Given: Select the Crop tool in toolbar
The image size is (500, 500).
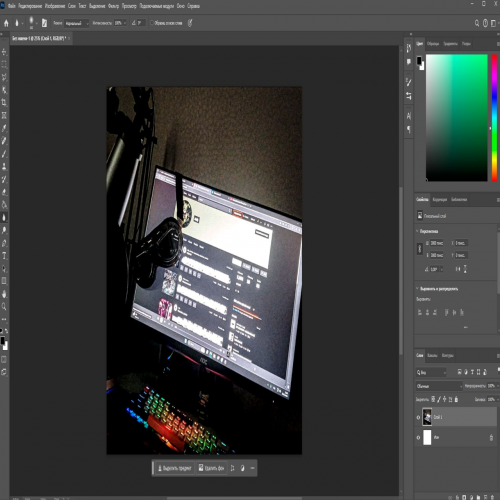Looking at the screenshot, I should click(4, 102).
